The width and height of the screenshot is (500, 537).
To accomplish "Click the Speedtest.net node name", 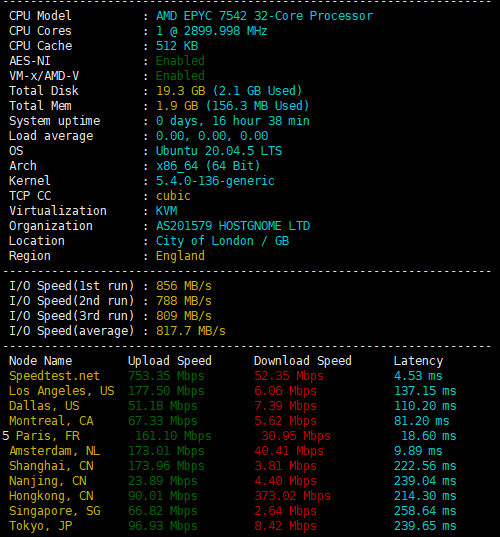I will 54,376.
